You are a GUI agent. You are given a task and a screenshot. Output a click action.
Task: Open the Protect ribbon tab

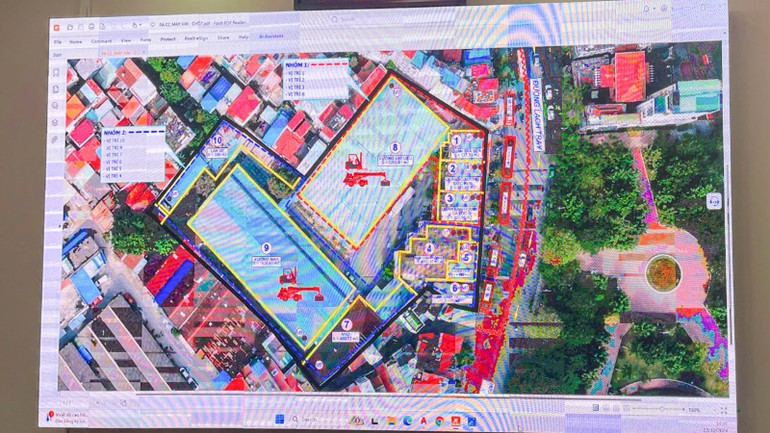point(167,39)
